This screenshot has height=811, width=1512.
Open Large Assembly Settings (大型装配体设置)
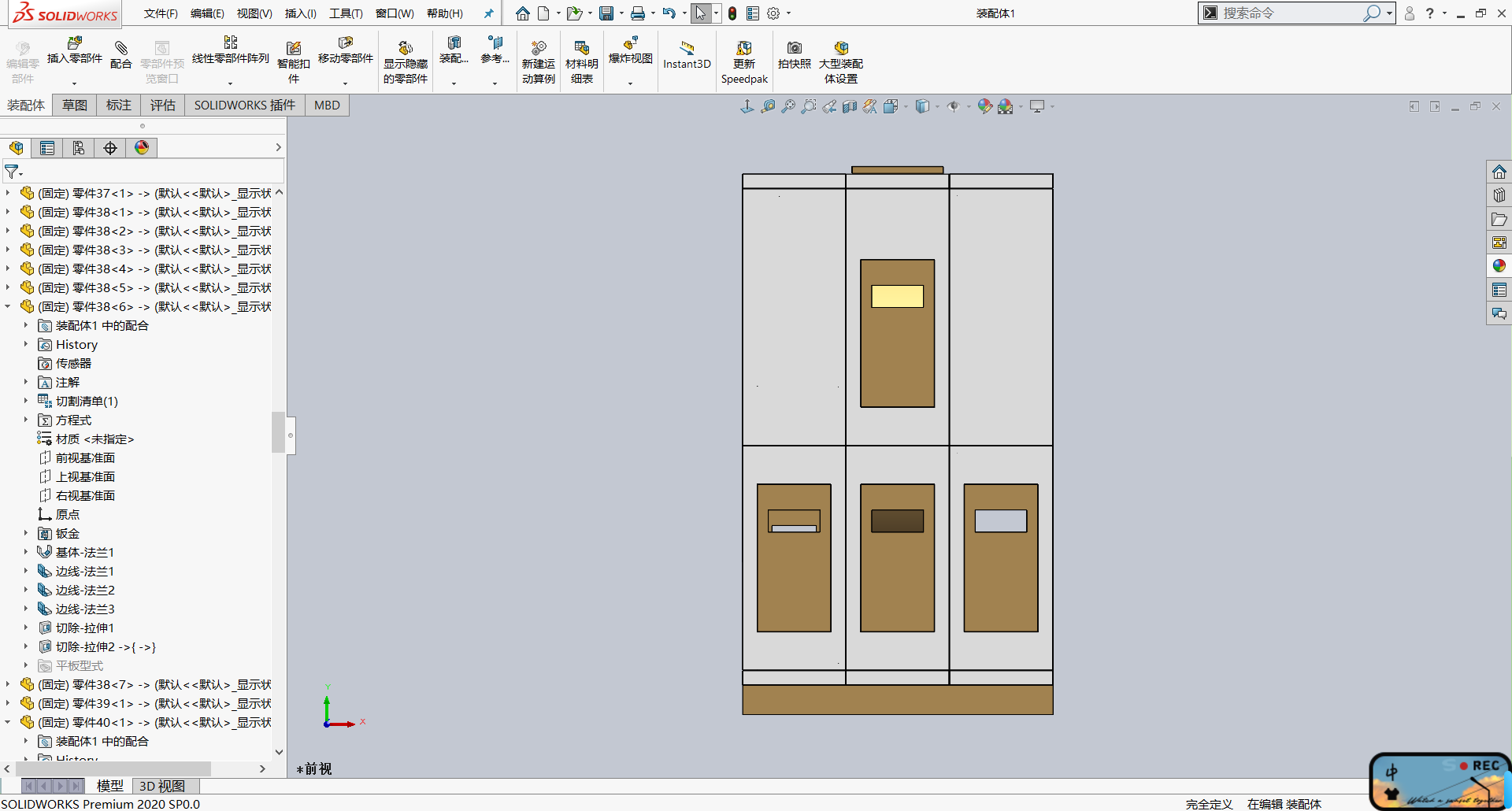pos(841,62)
